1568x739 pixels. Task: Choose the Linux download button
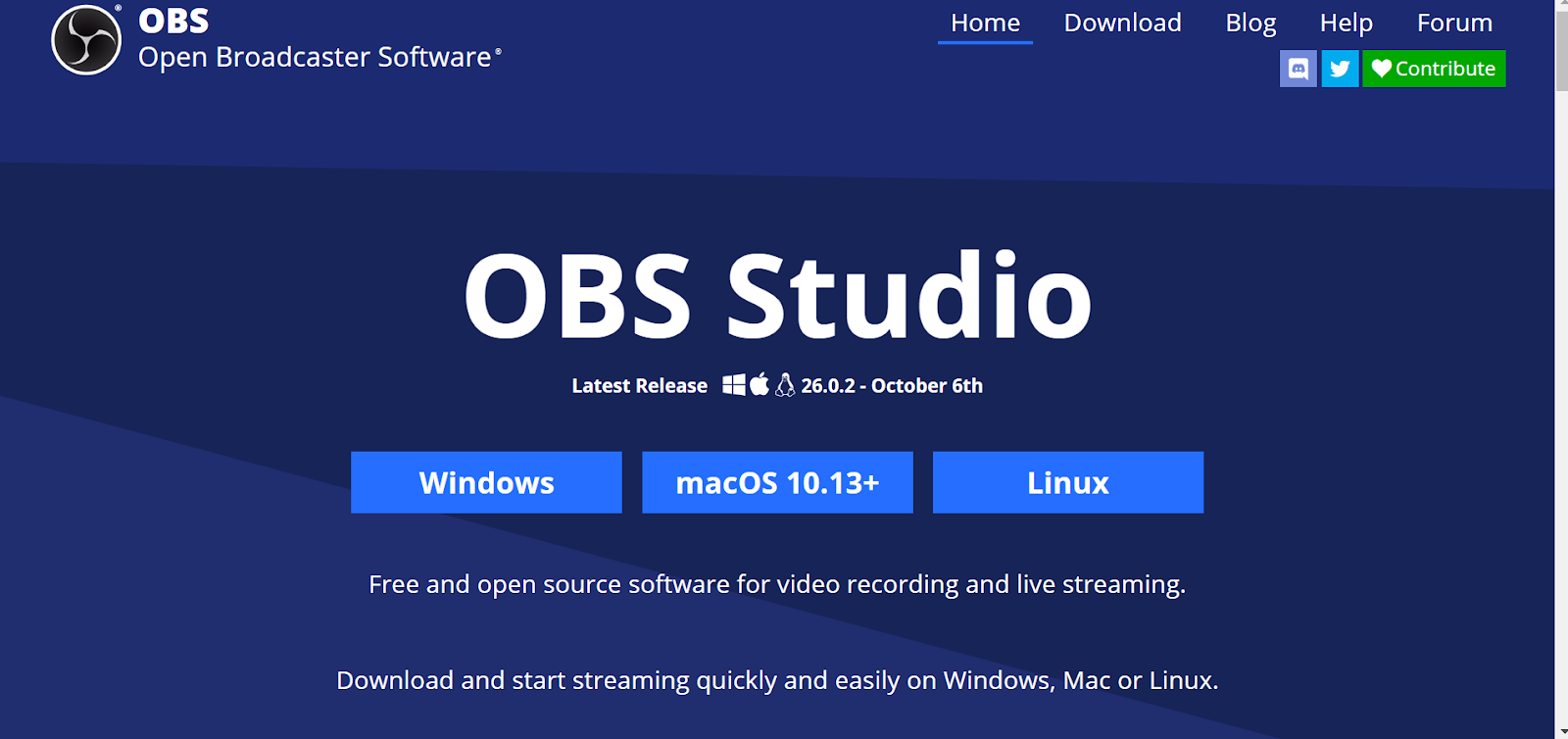pyautogui.click(x=1068, y=482)
